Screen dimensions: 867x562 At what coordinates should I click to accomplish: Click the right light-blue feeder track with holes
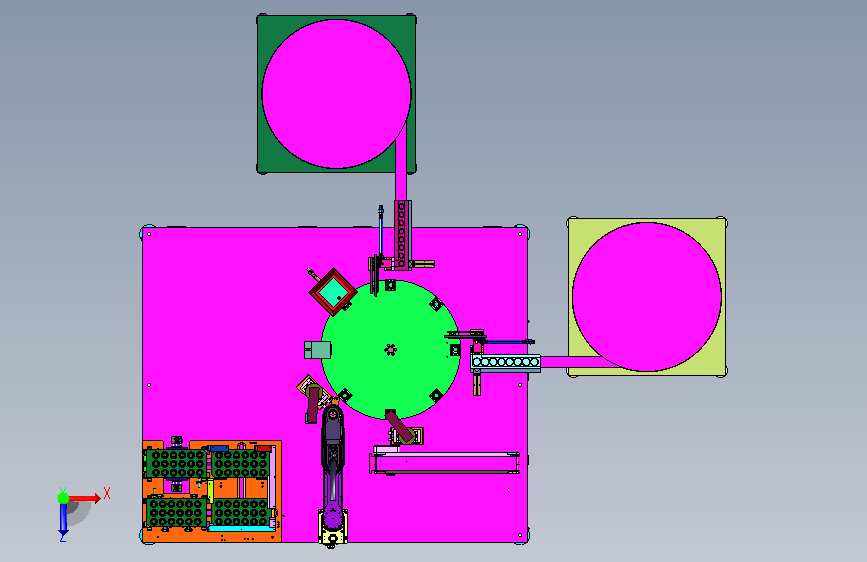505,362
